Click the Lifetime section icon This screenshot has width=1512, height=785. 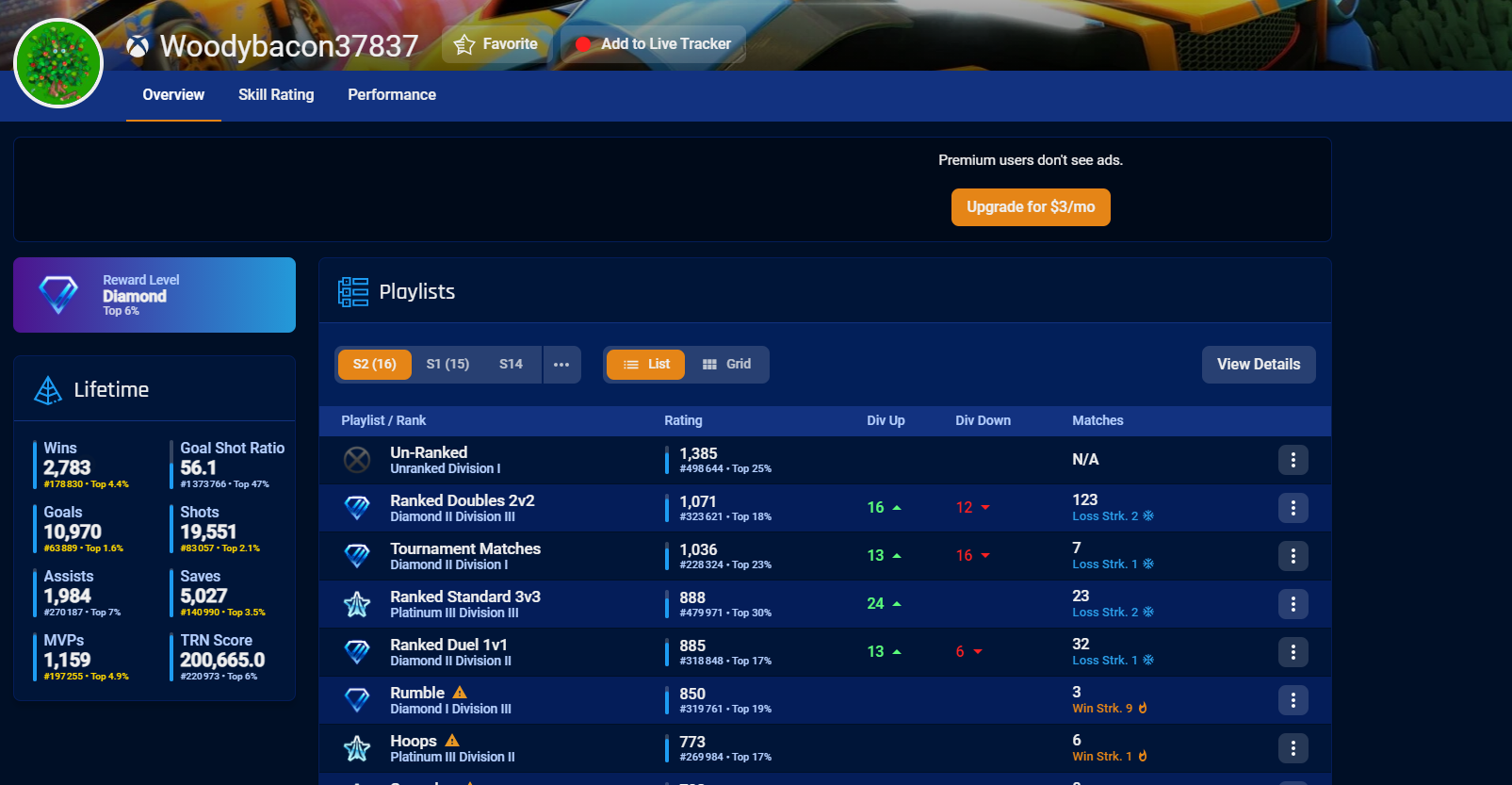coord(48,390)
